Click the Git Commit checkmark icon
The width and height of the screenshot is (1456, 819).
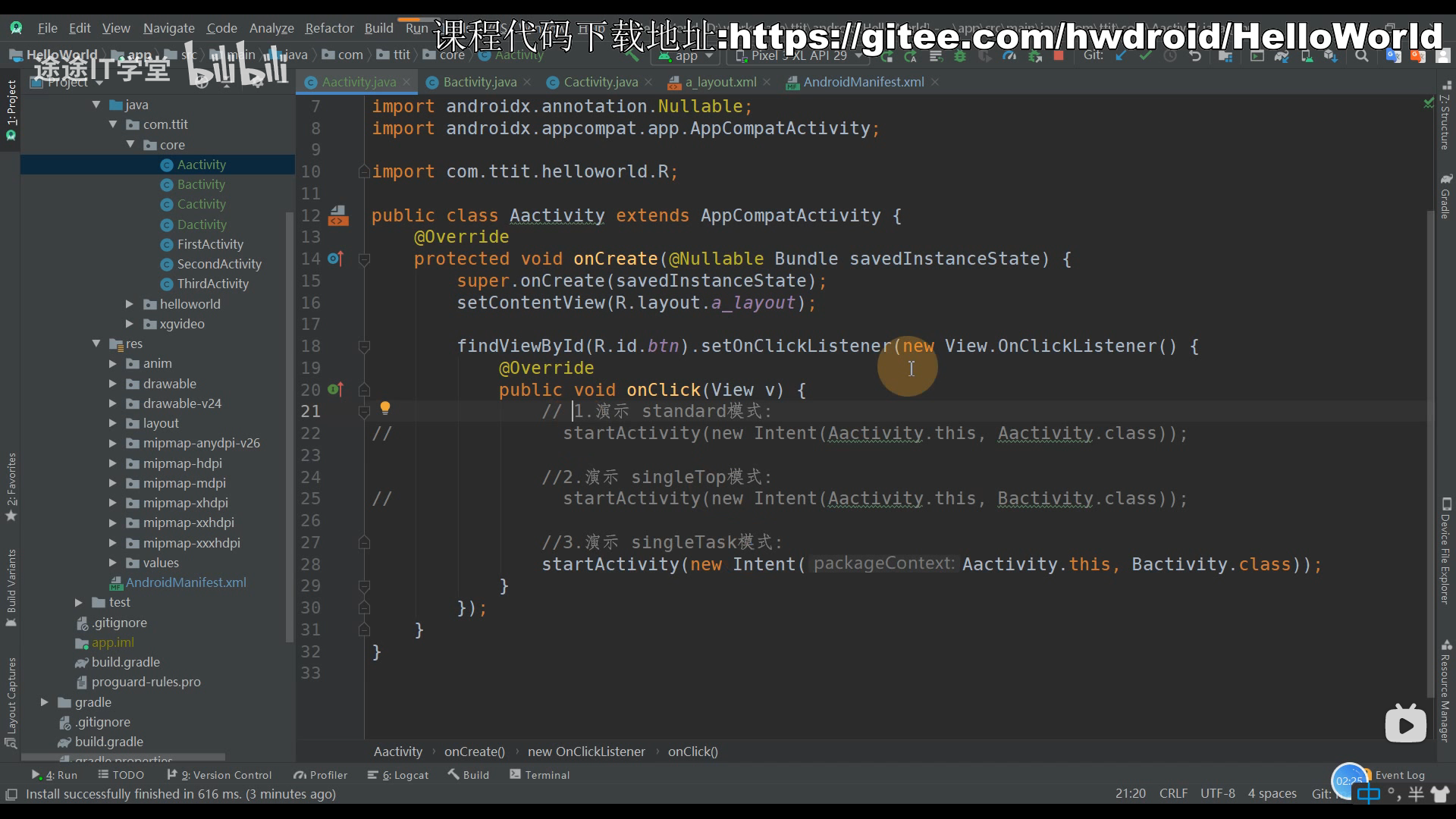1145,55
